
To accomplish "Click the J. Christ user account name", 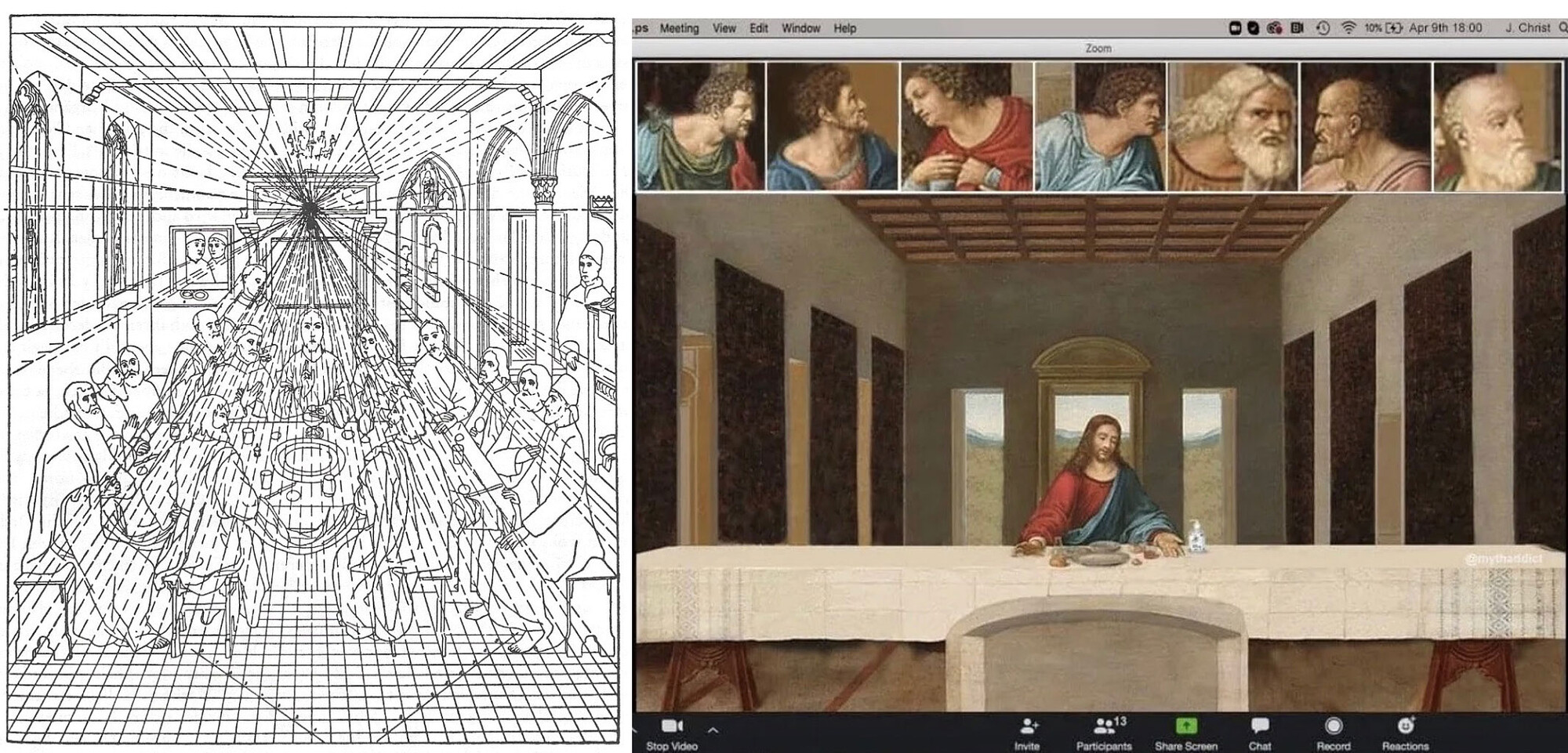I will point(1527,27).
